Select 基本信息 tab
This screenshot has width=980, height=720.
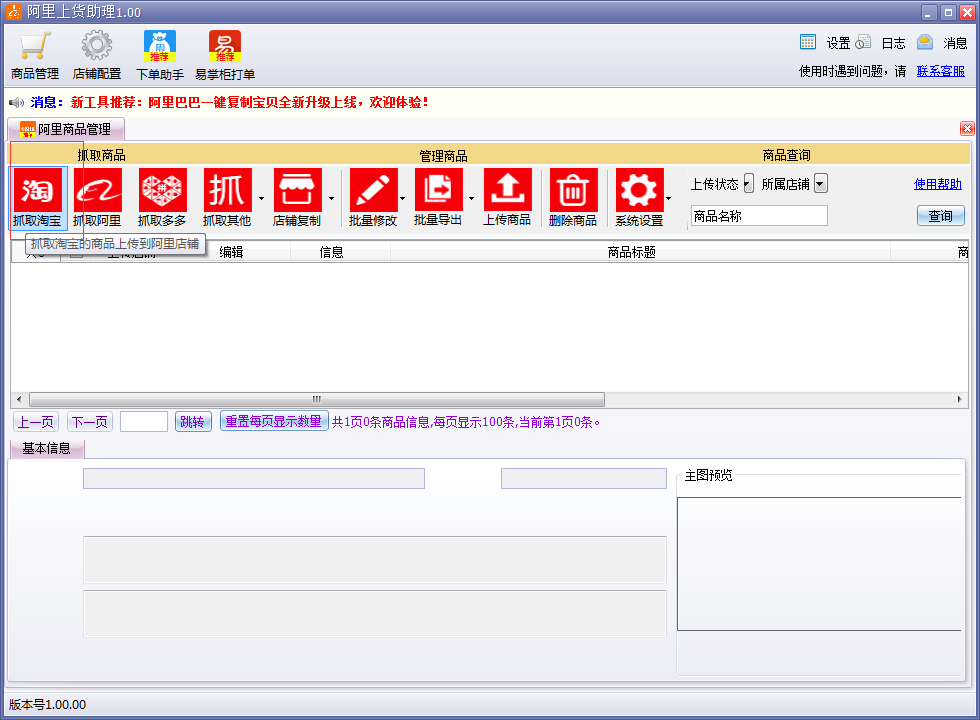[x=47, y=448]
